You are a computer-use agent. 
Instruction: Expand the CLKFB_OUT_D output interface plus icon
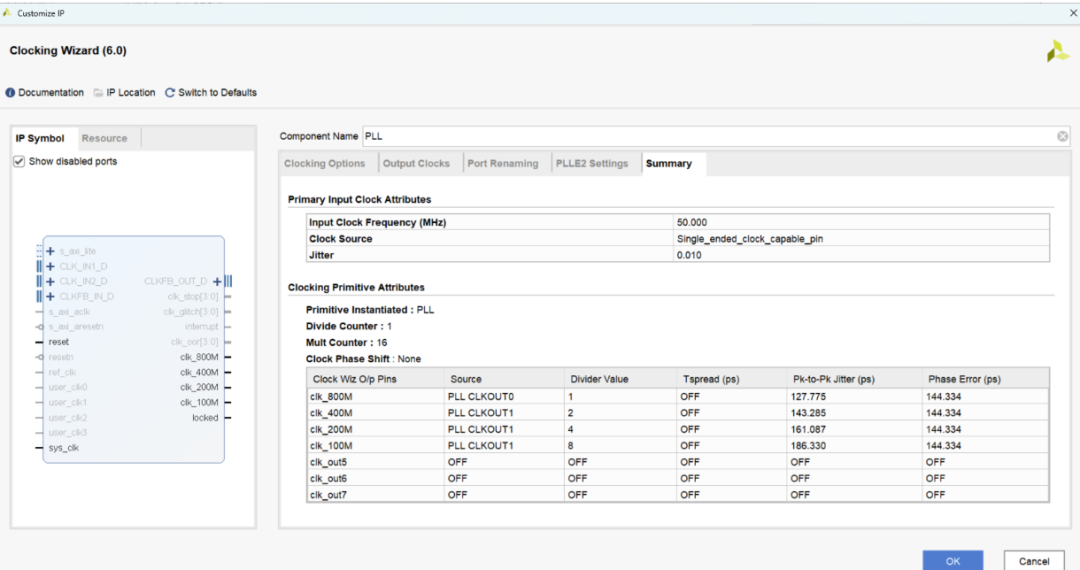point(216,282)
